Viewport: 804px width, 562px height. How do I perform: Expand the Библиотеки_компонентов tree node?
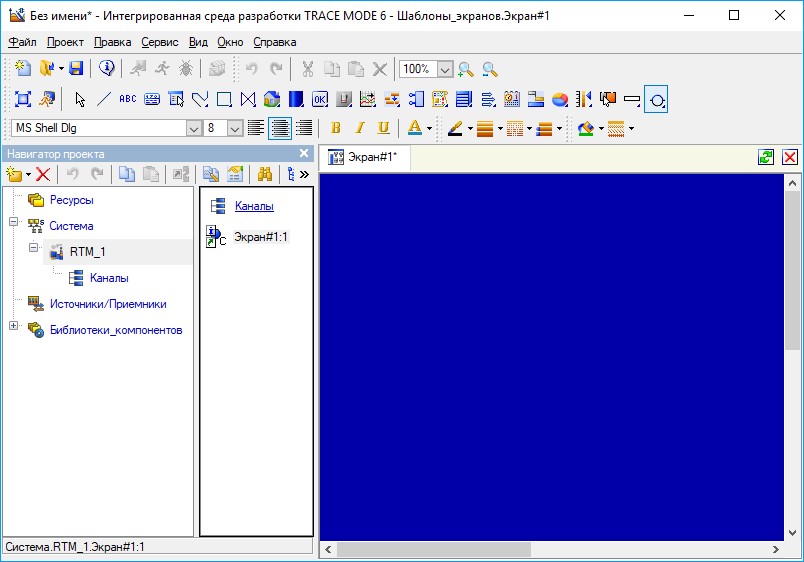[13, 326]
